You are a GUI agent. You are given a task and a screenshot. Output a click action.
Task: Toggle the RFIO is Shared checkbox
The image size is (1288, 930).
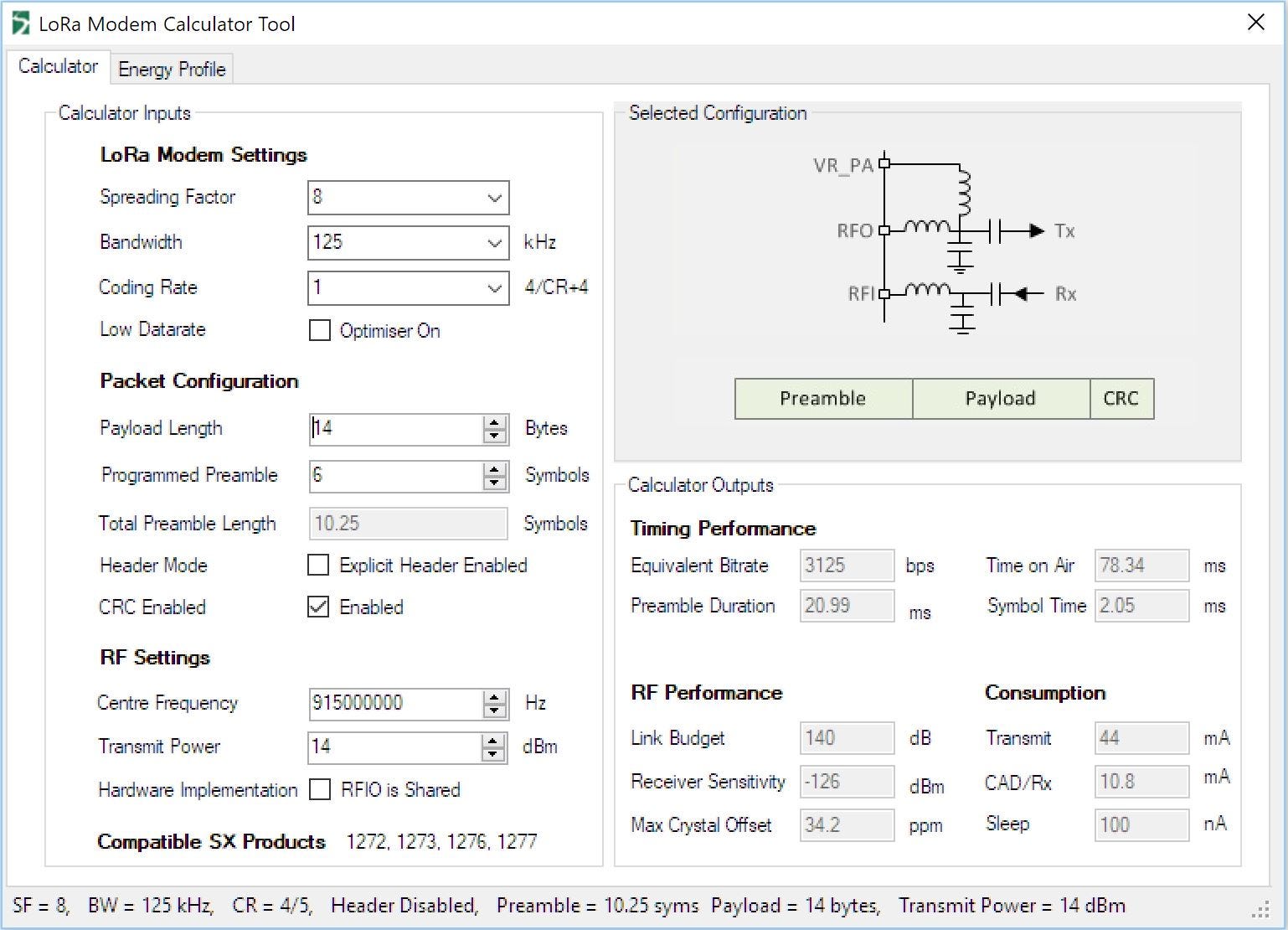coord(319,789)
